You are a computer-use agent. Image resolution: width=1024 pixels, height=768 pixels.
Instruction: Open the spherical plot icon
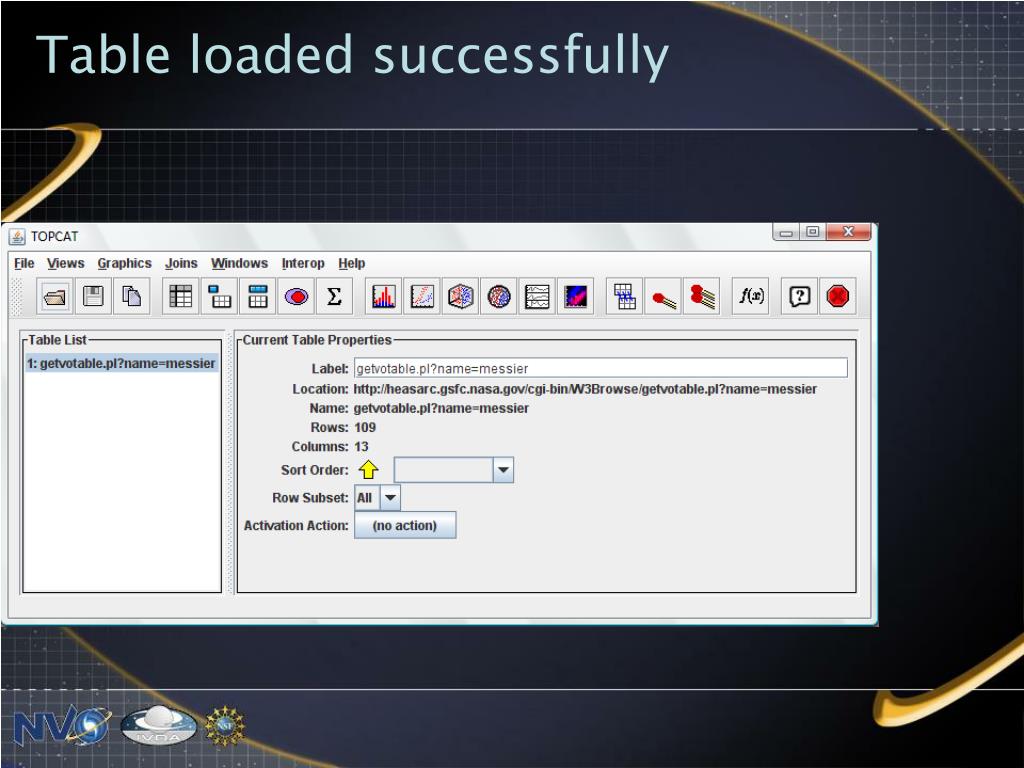499,297
